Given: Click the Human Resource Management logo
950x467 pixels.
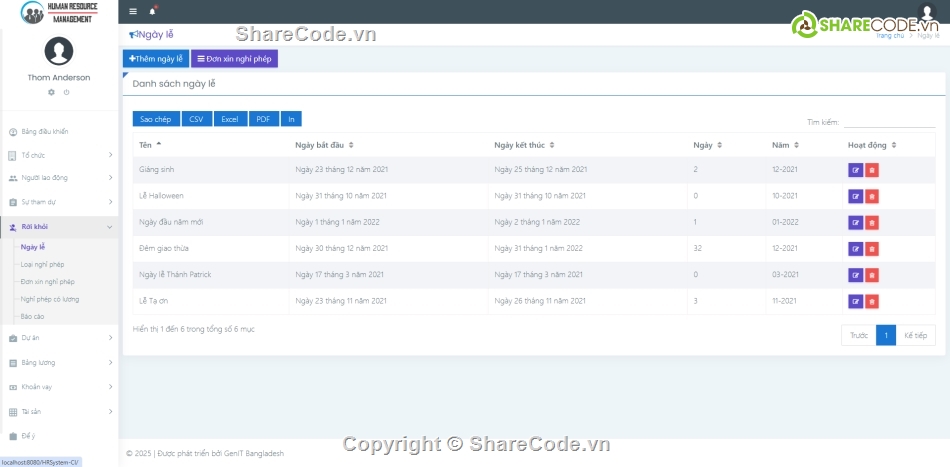Looking at the screenshot, I should pos(59,12).
